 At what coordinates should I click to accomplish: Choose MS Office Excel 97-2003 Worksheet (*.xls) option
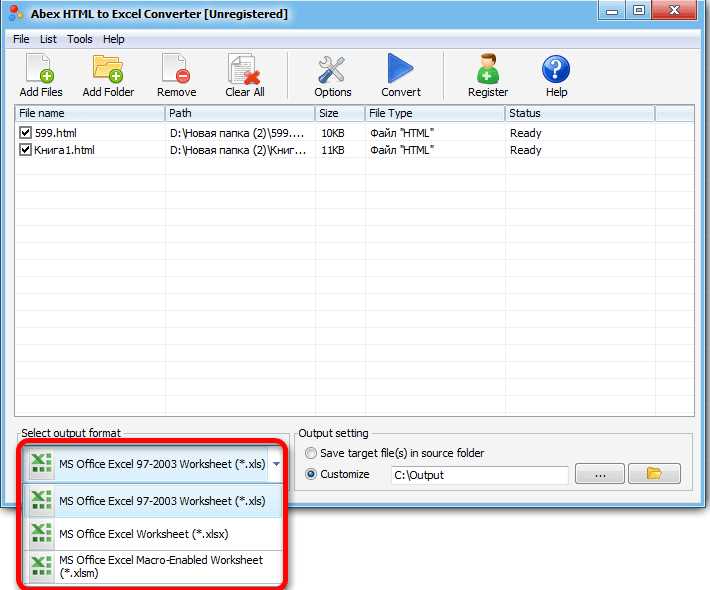pyautogui.click(x=154, y=501)
